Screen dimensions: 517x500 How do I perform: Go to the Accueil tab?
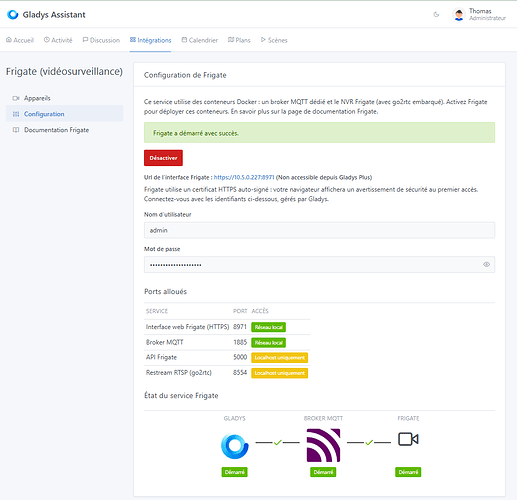pyautogui.click(x=20, y=40)
